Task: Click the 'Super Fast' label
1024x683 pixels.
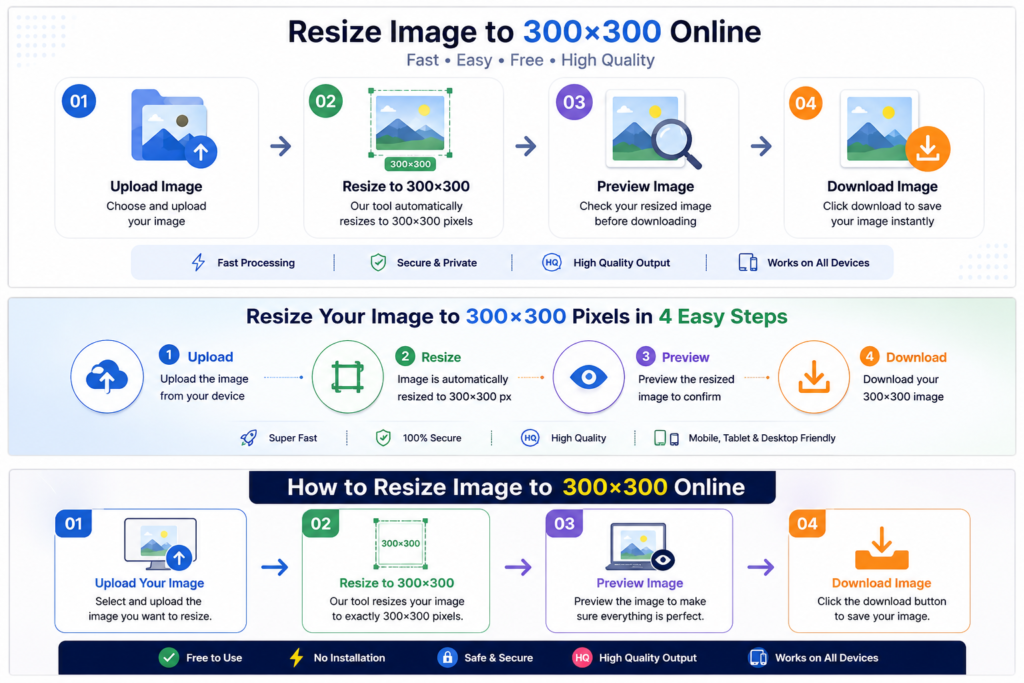Action: point(293,438)
